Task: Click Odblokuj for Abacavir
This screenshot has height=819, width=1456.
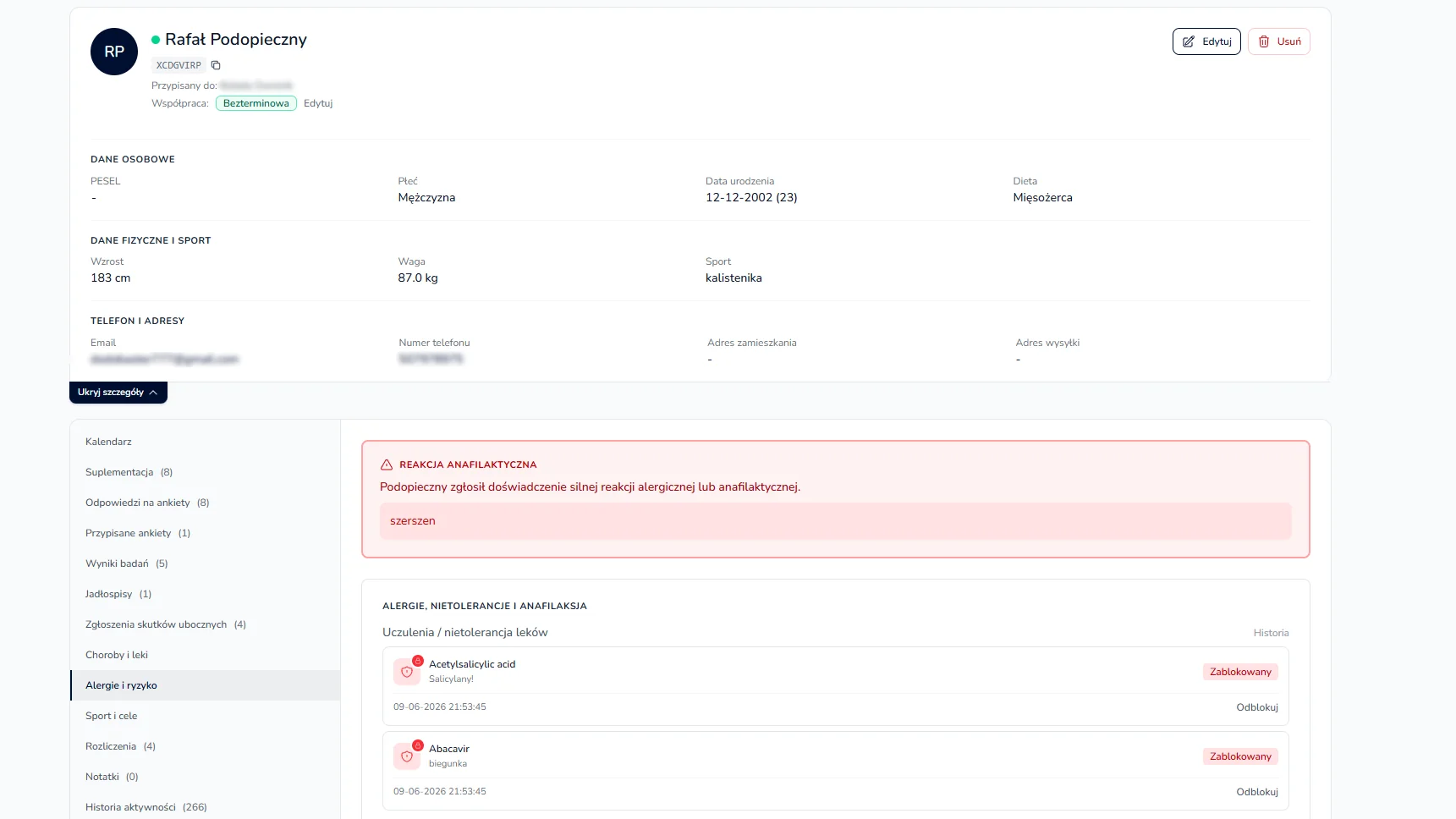Action: click(x=1256, y=792)
